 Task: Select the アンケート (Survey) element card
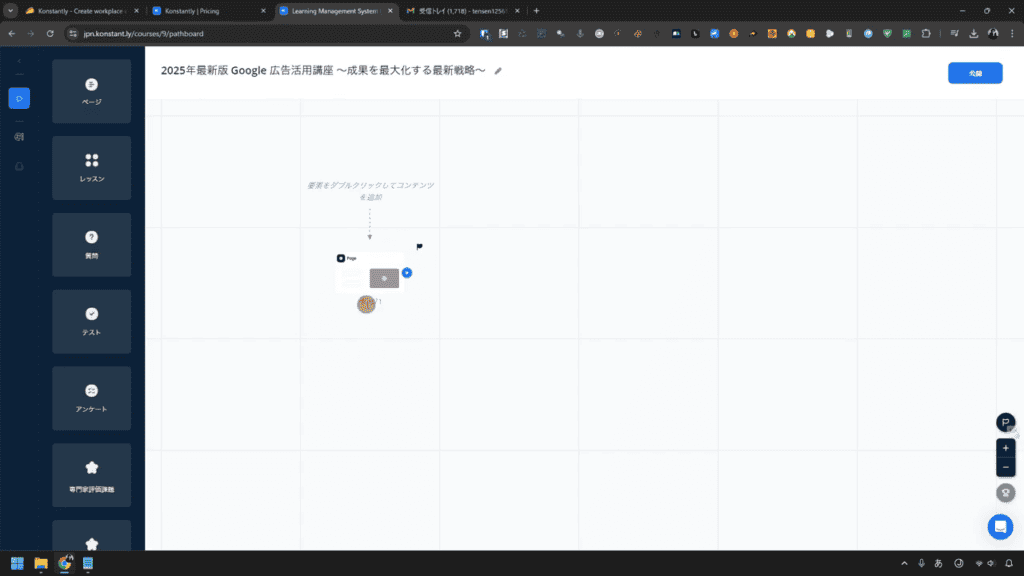click(91, 398)
